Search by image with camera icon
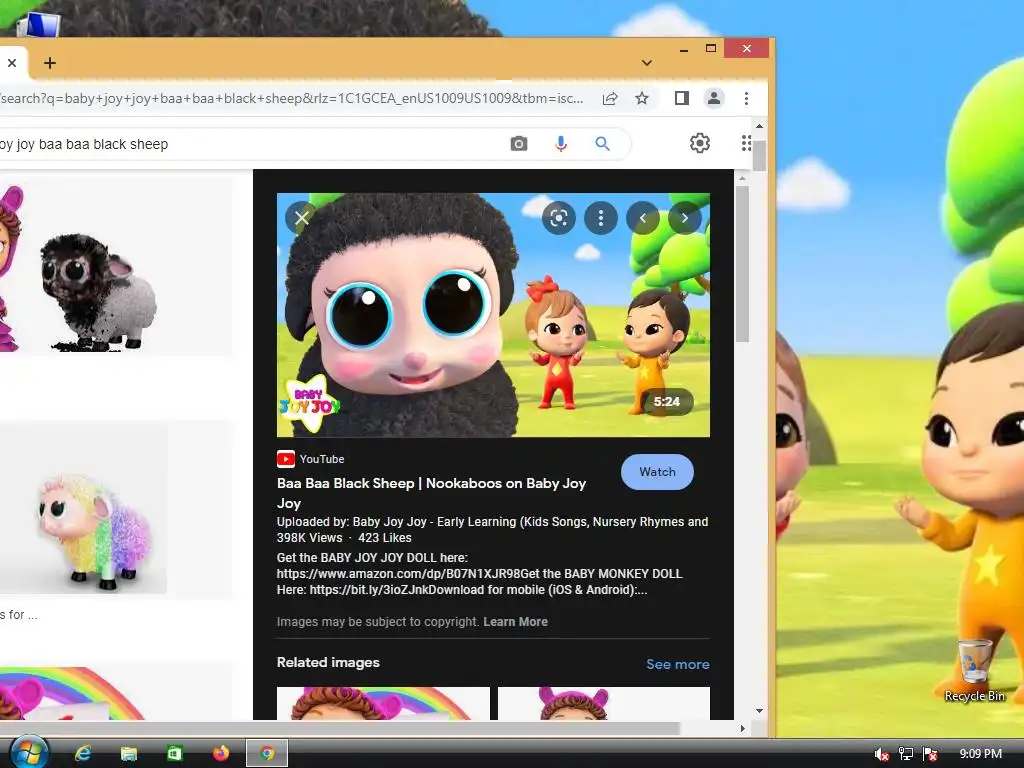The width and height of the screenshot is (1024, 768). click(519, 144)
